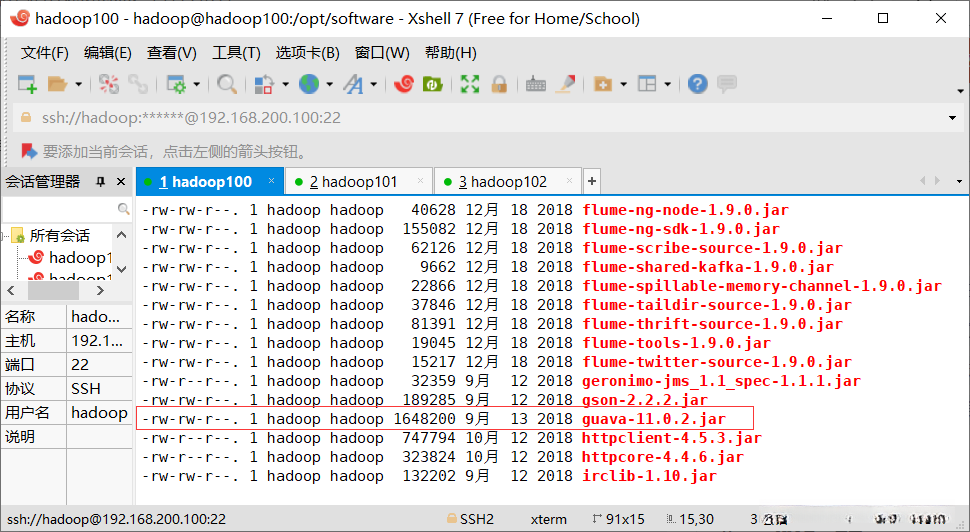The width and height of the screenshot is (970, 532).
Task: Select the 所有会话 tree node
Action: (x=59, y=236)
